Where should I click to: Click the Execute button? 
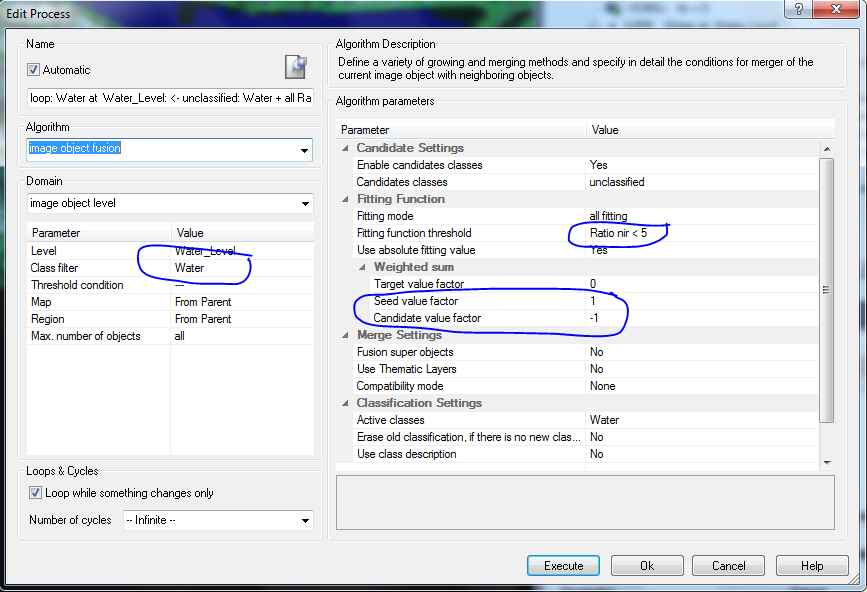click(563, 565)
